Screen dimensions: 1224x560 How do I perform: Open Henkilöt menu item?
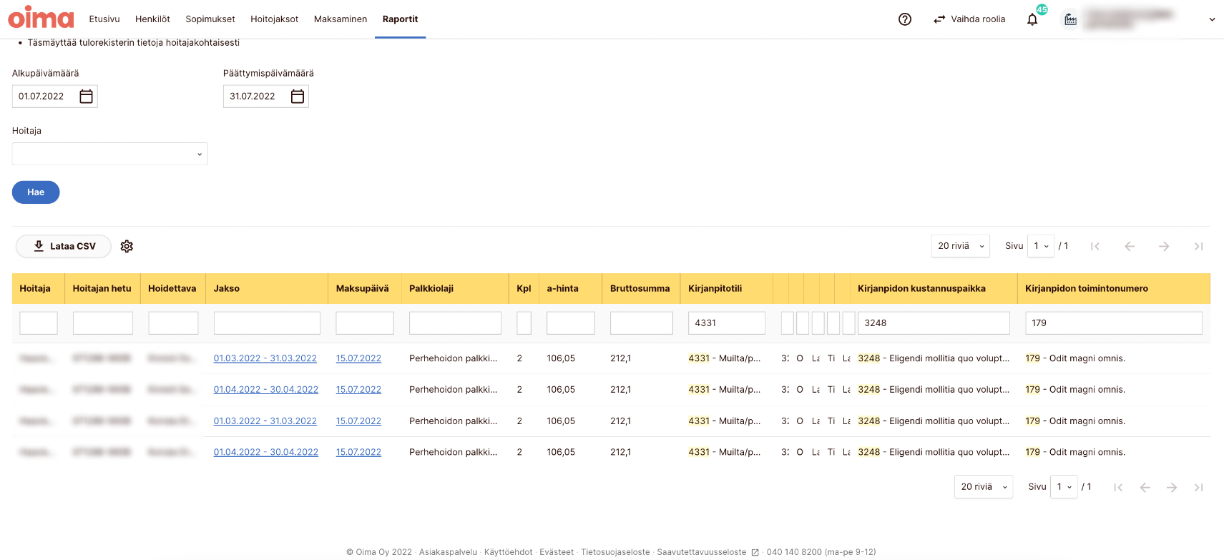coord(153,19)
